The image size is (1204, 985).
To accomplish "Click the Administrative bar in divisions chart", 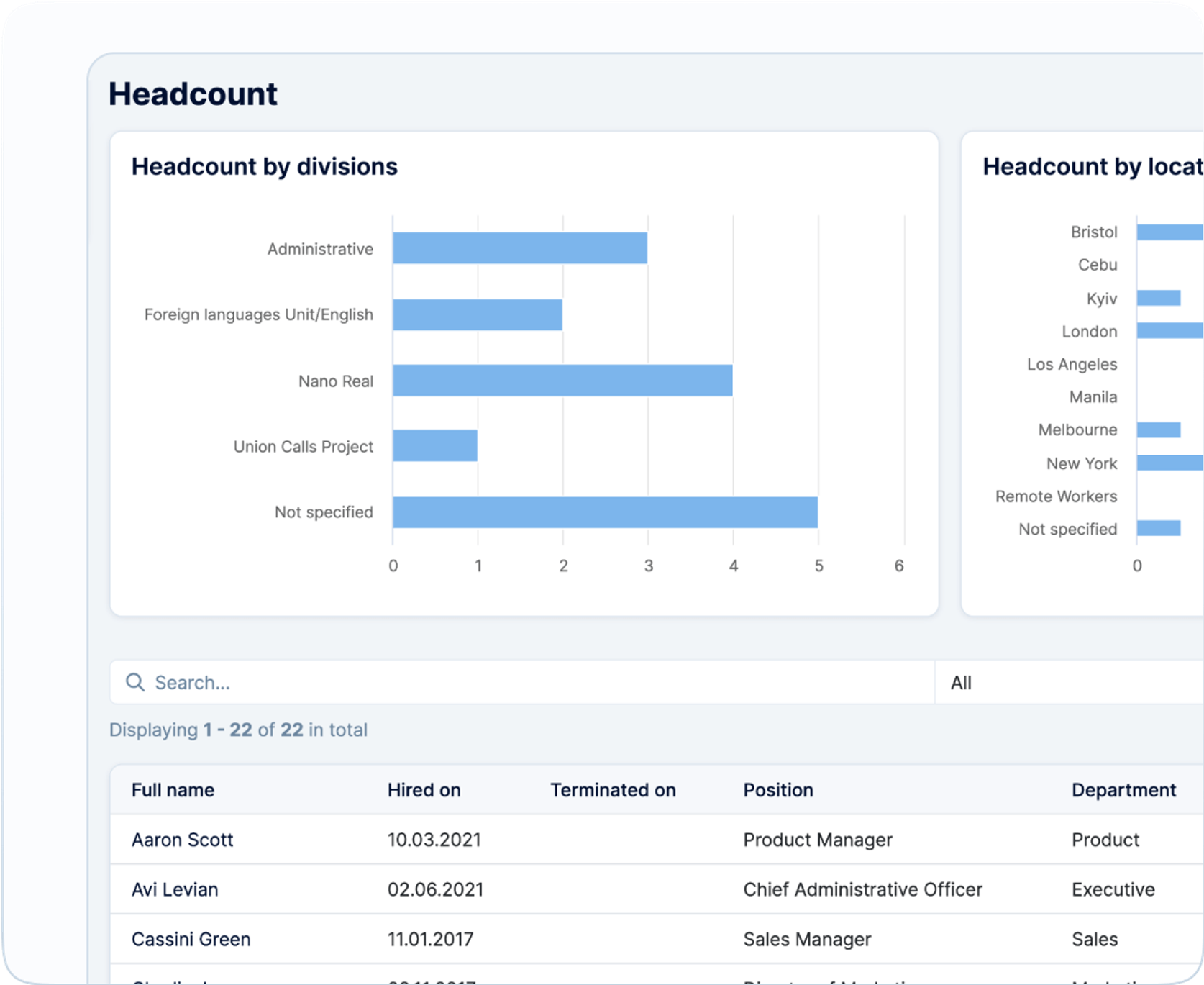I will click(520, 248).
